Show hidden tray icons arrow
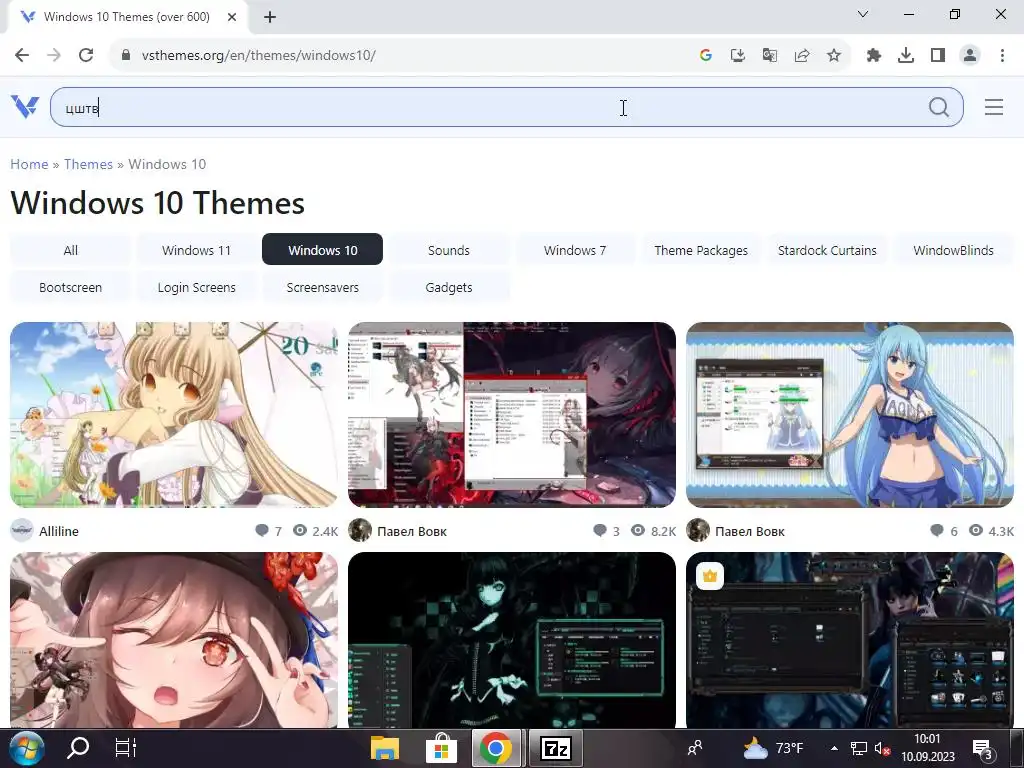Image resolution: width=1024 pixels, height=768 pixels. pos(834,748)
